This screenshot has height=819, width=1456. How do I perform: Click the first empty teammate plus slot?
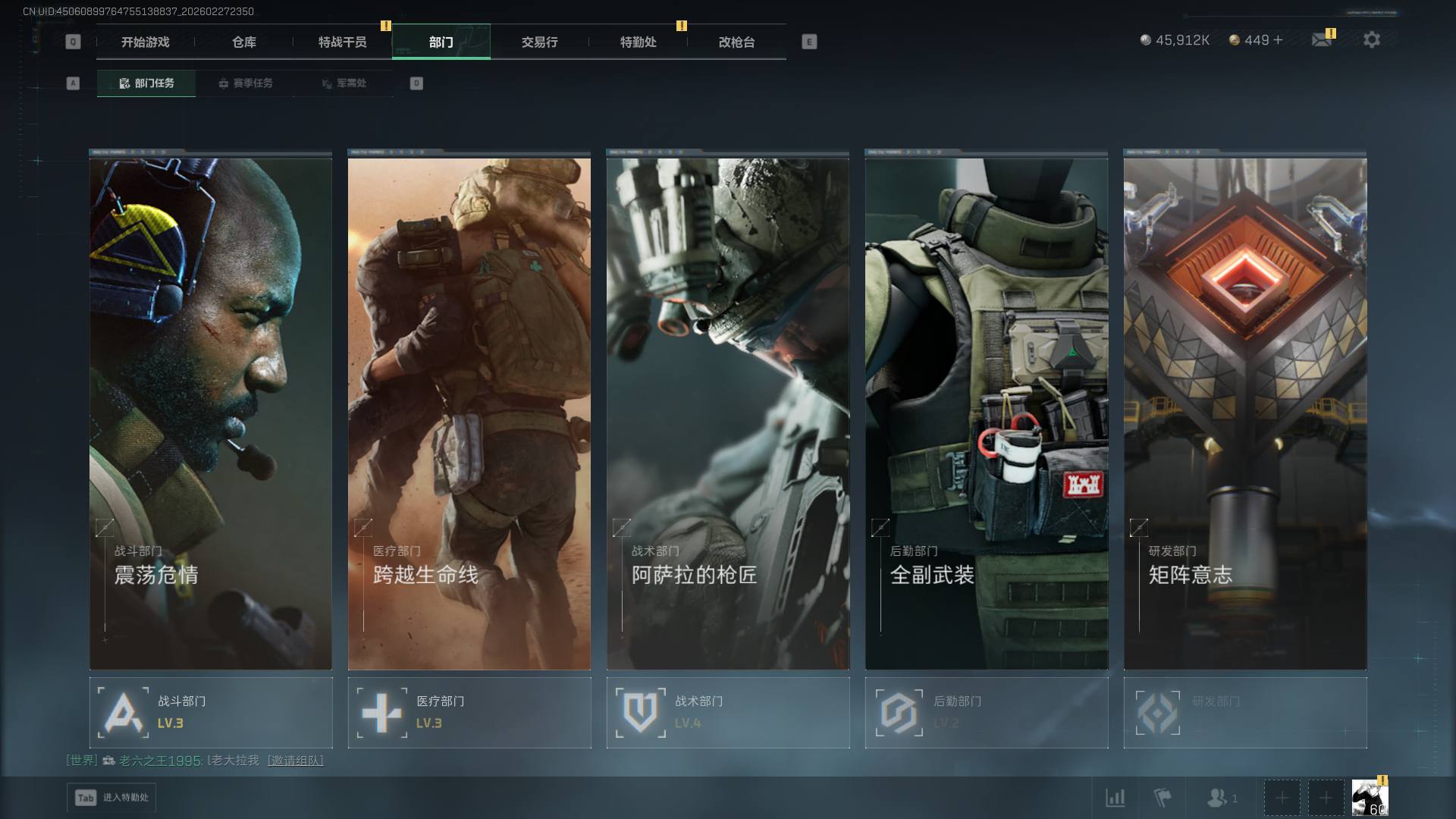(x=1282, y=798)
